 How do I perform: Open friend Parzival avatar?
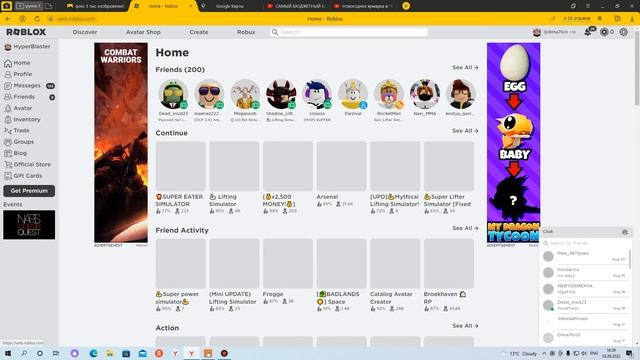click(x=353, y=95)
